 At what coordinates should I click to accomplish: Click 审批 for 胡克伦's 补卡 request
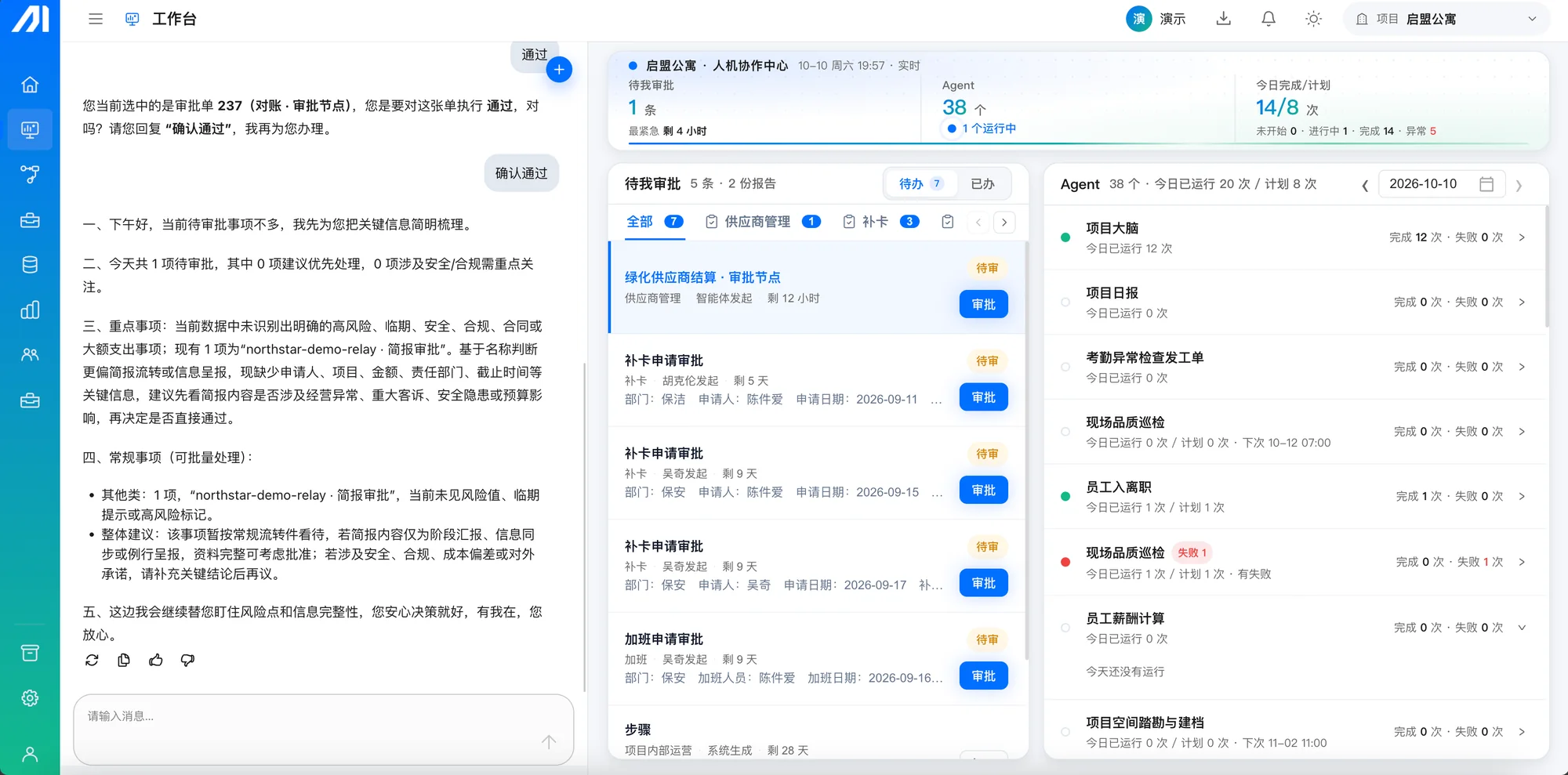coord(983,397)
